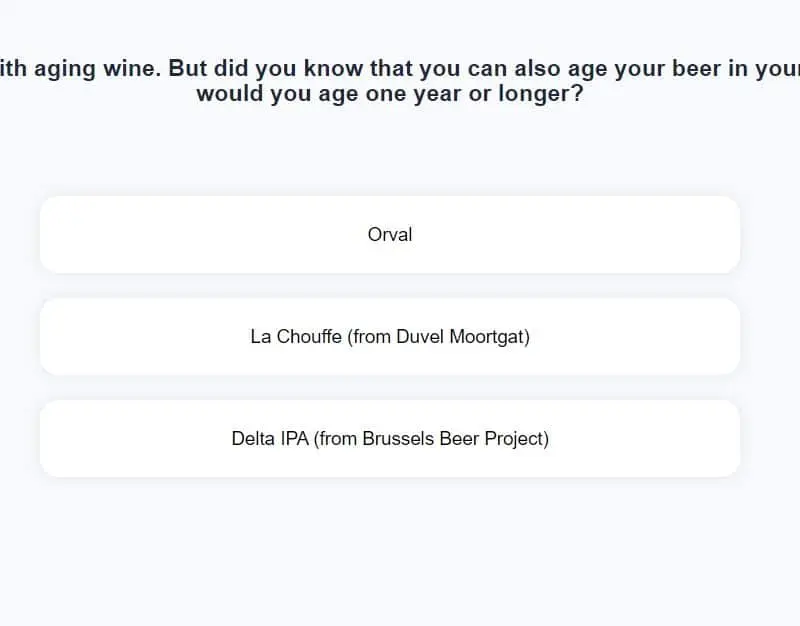This screenshot has height=626, width=800.
Task: Mark the IPA option as your answer
Action: coord(390,438)
